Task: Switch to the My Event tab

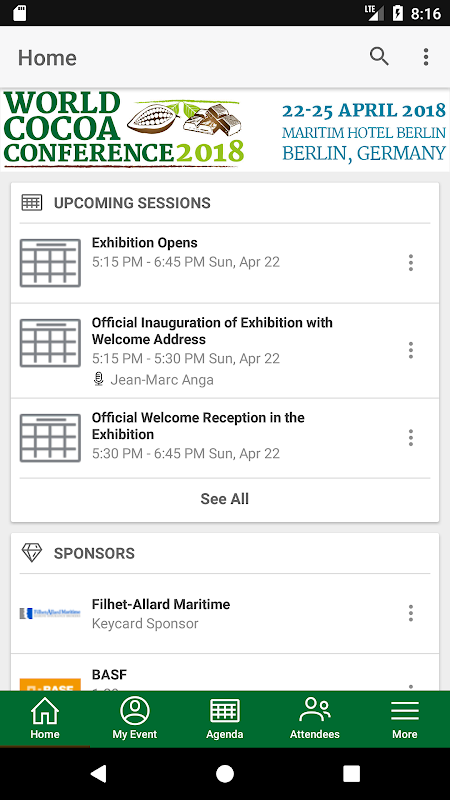Action: point(135,719)
